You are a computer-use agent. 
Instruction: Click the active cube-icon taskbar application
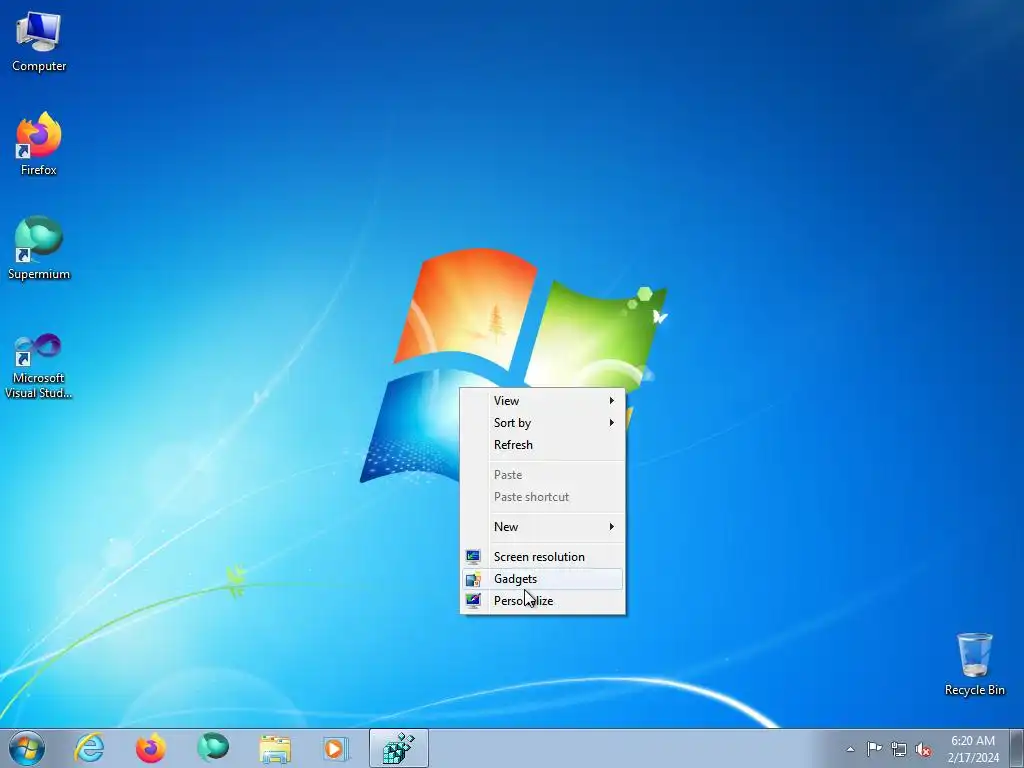[x=398, y=748]
